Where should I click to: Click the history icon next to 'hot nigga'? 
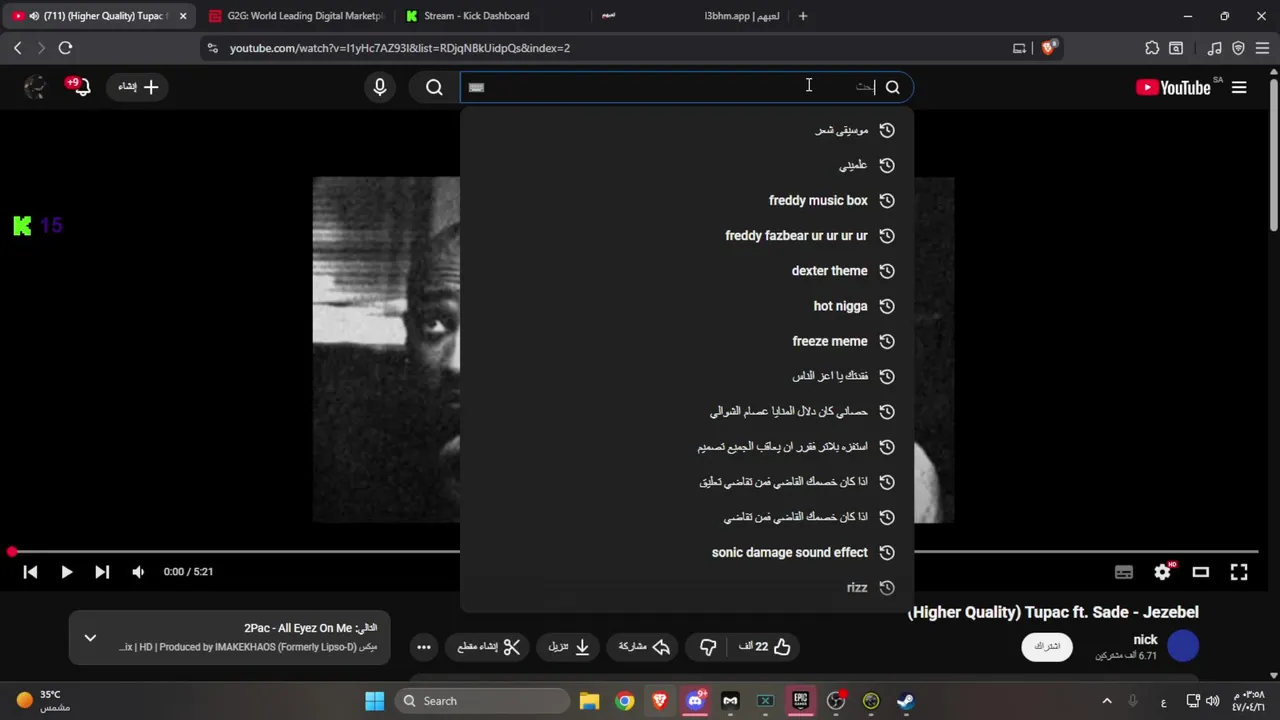coord(886,306)
